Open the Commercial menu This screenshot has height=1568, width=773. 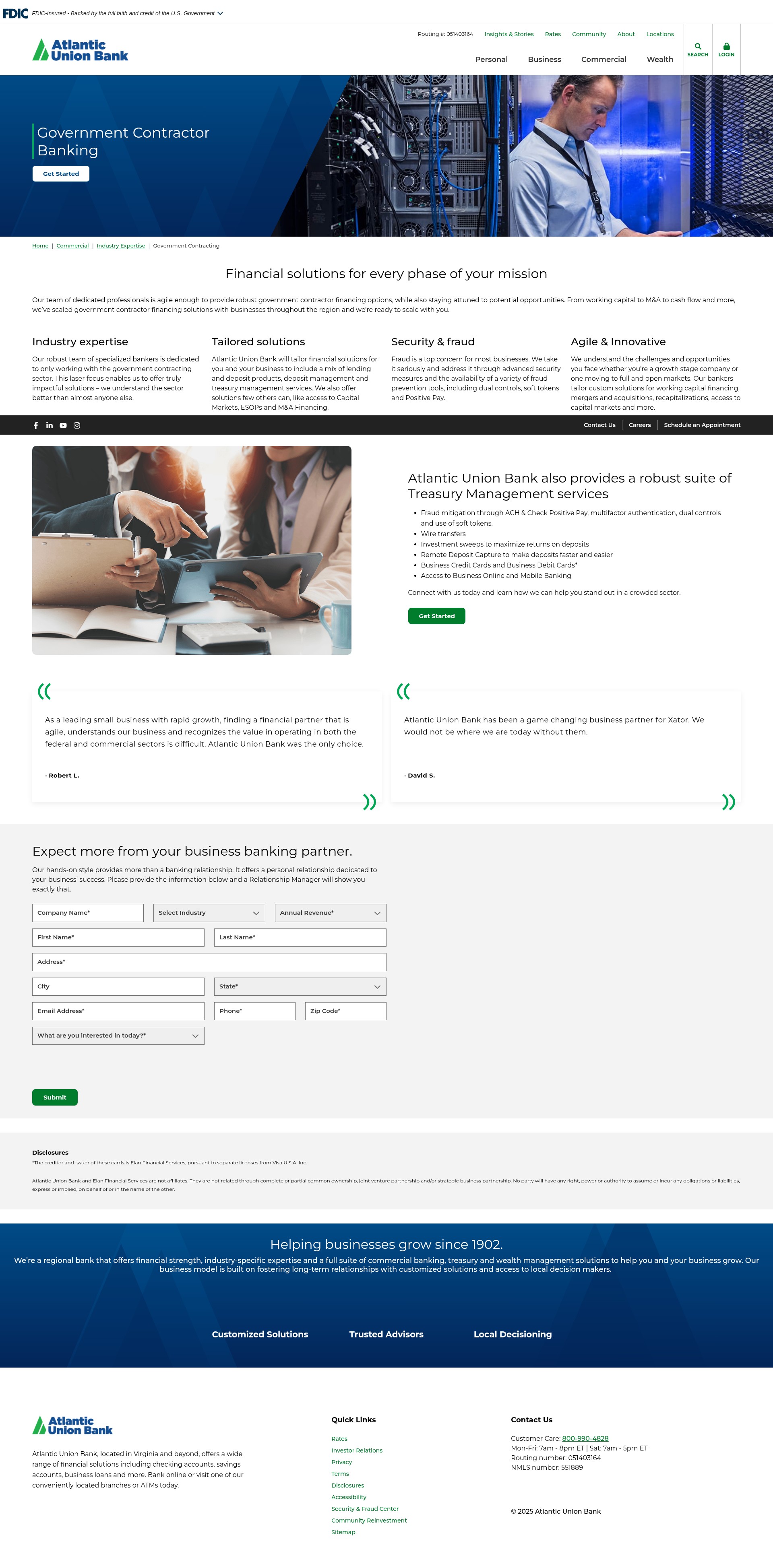click(x=604, y=60)
